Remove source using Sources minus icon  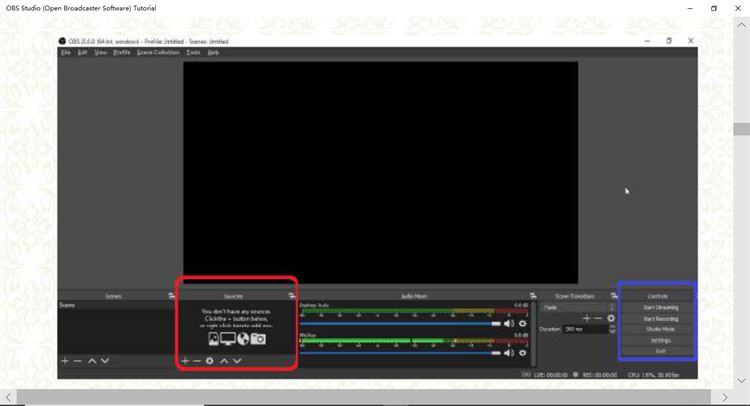(x=197, y=361)
